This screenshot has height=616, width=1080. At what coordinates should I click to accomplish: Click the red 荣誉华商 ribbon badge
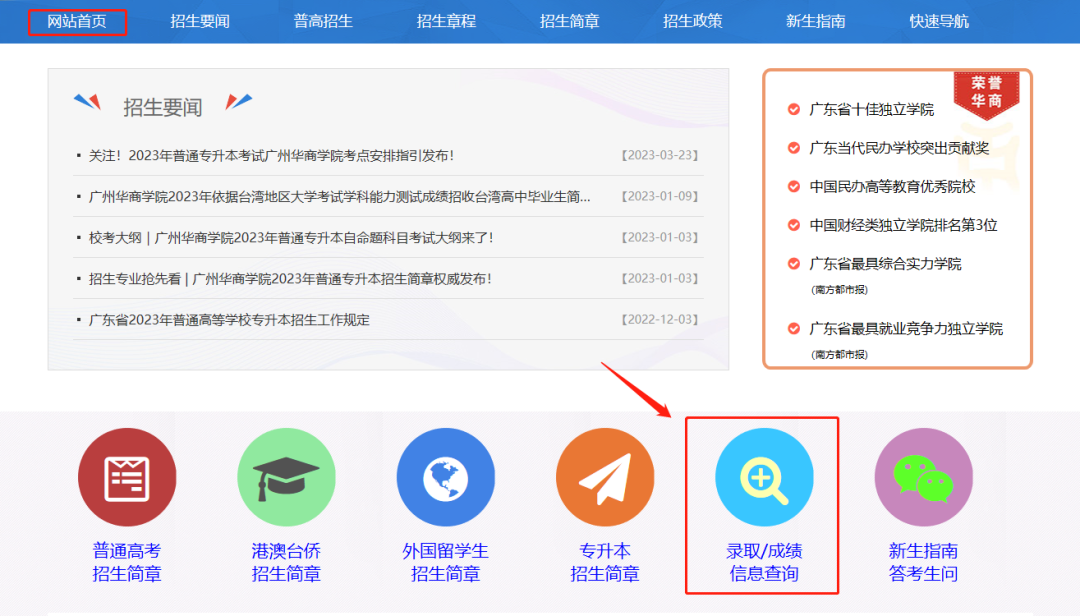[x=986, y=93]
